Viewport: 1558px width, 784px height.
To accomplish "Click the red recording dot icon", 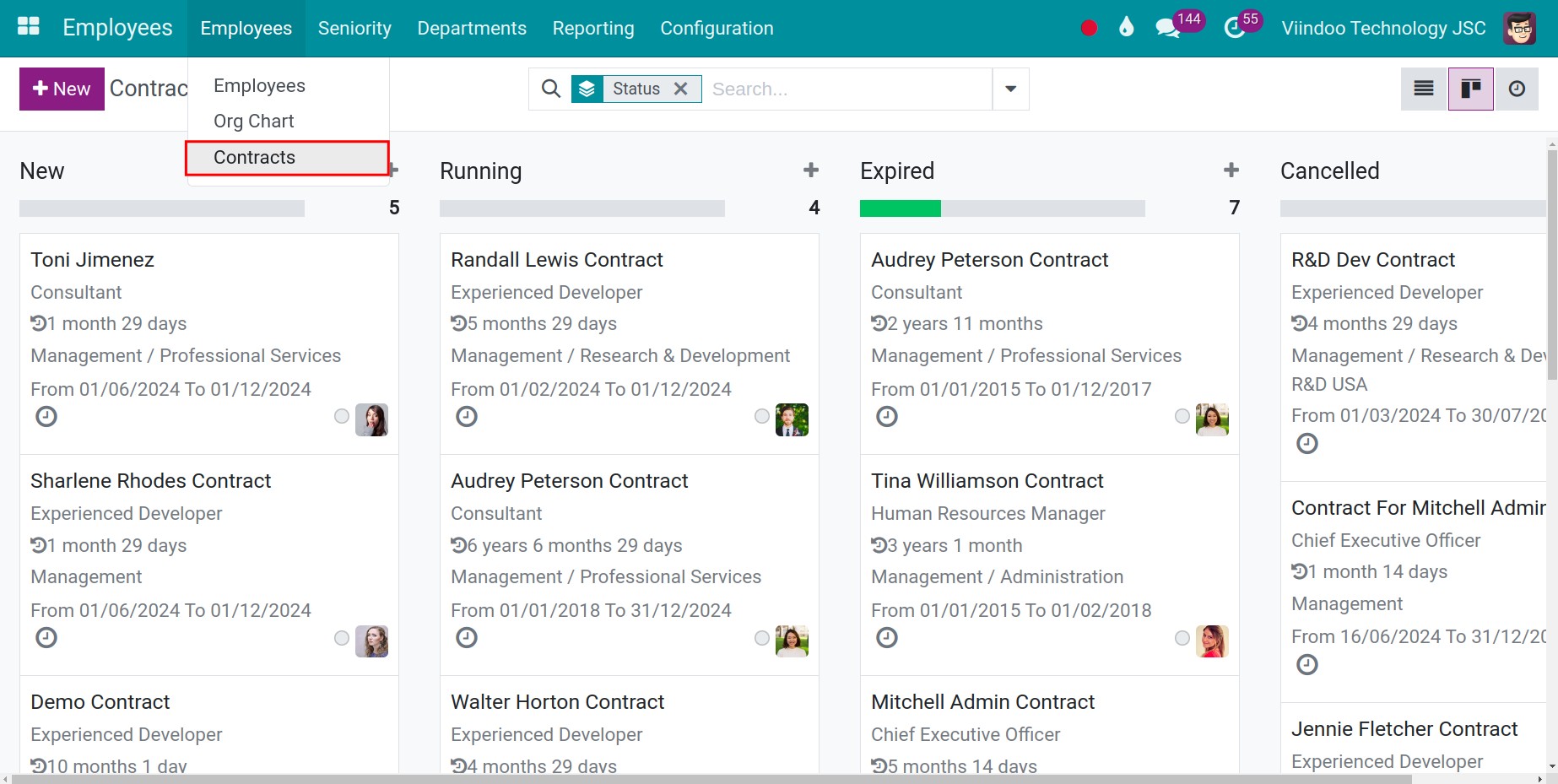I will (x=1089, y=28).
